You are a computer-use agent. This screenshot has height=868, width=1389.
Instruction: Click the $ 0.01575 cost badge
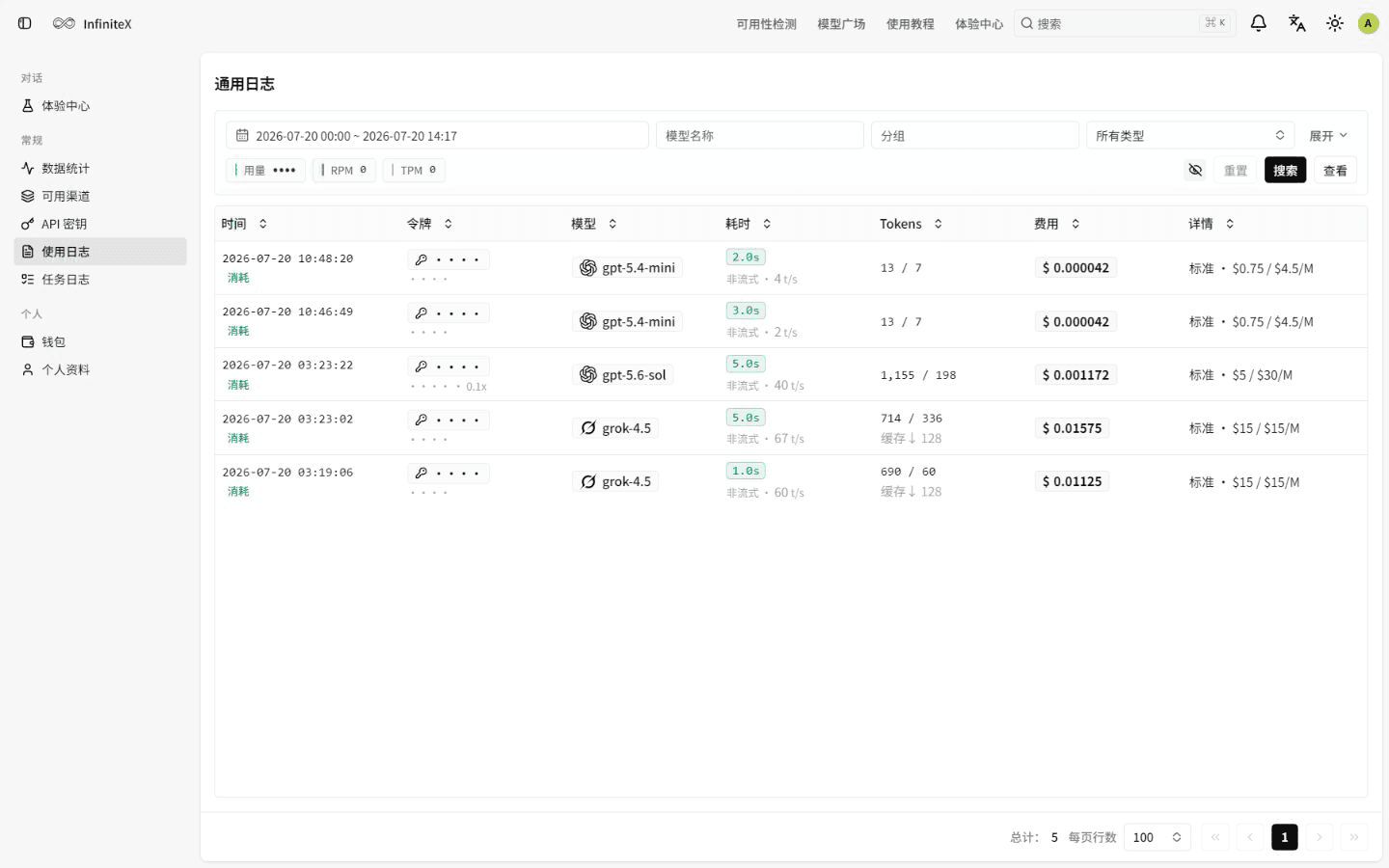point(1072,427)
